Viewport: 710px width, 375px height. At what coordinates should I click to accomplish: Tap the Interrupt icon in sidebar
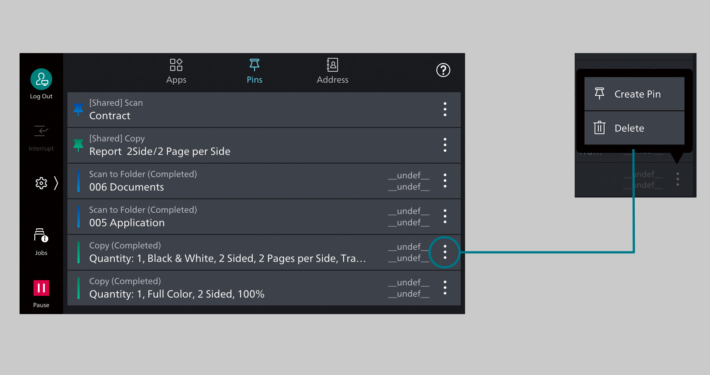click(x=41, y=131)
